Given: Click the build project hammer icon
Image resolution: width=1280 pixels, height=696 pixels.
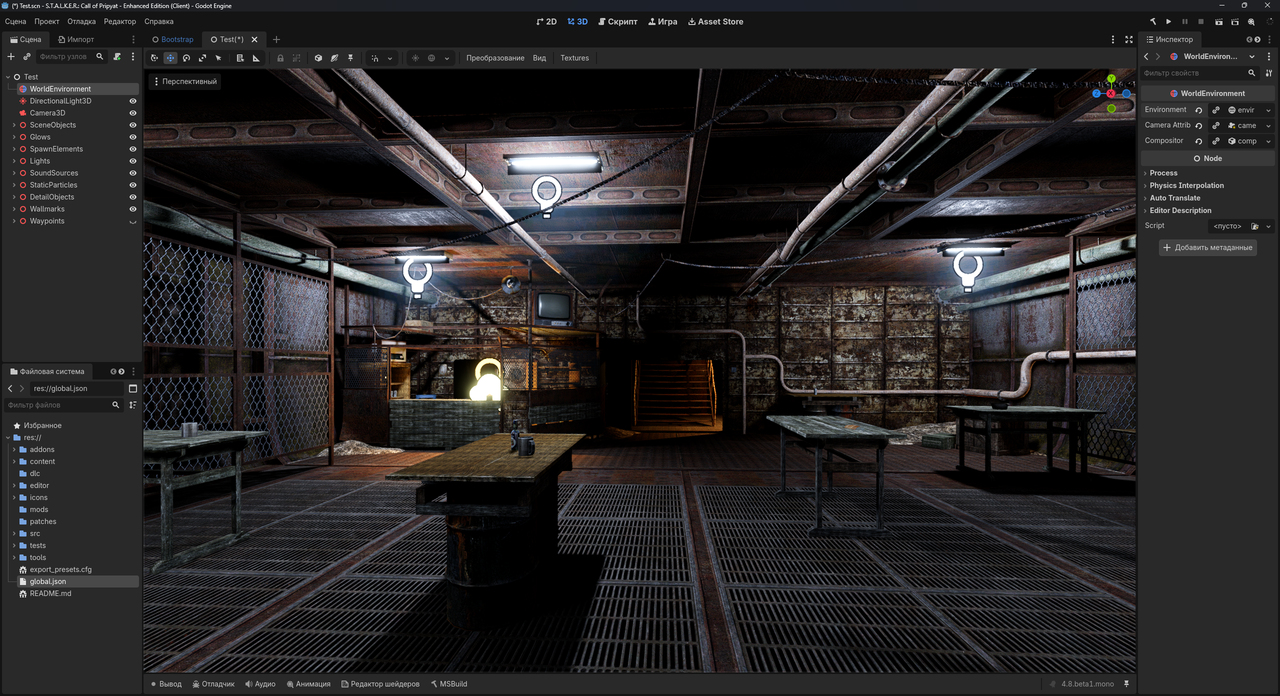Looking at the screenshot, I should tap(1152, 21).
